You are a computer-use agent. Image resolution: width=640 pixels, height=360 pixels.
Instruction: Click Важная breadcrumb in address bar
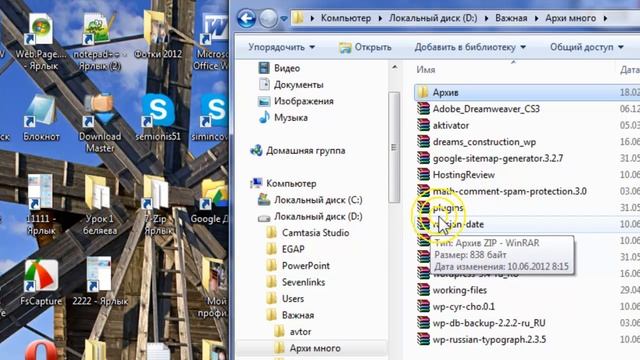[511, 18]
